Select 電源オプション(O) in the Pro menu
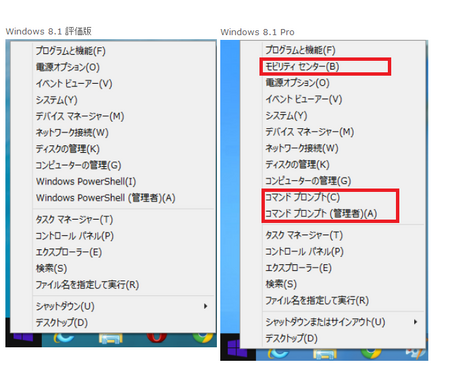The width and height of the screenshot is (450, 375). [x=333, y=83]
